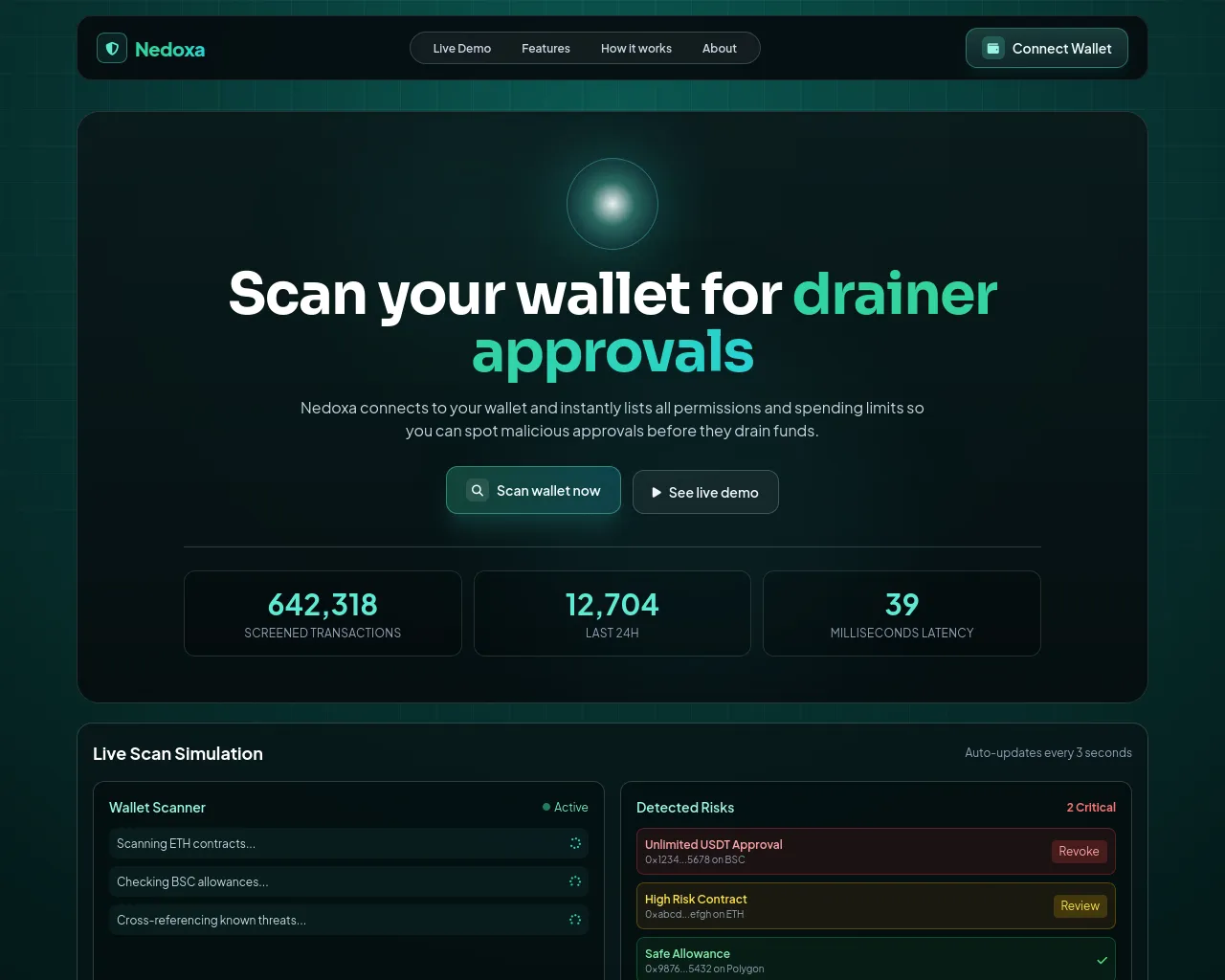
Task: Open the Features nav item
Action: 546,48
